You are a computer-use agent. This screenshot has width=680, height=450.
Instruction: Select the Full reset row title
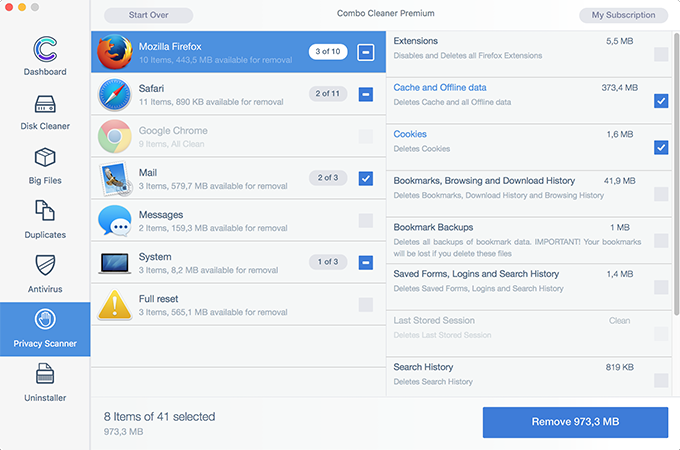pos(158,299)
